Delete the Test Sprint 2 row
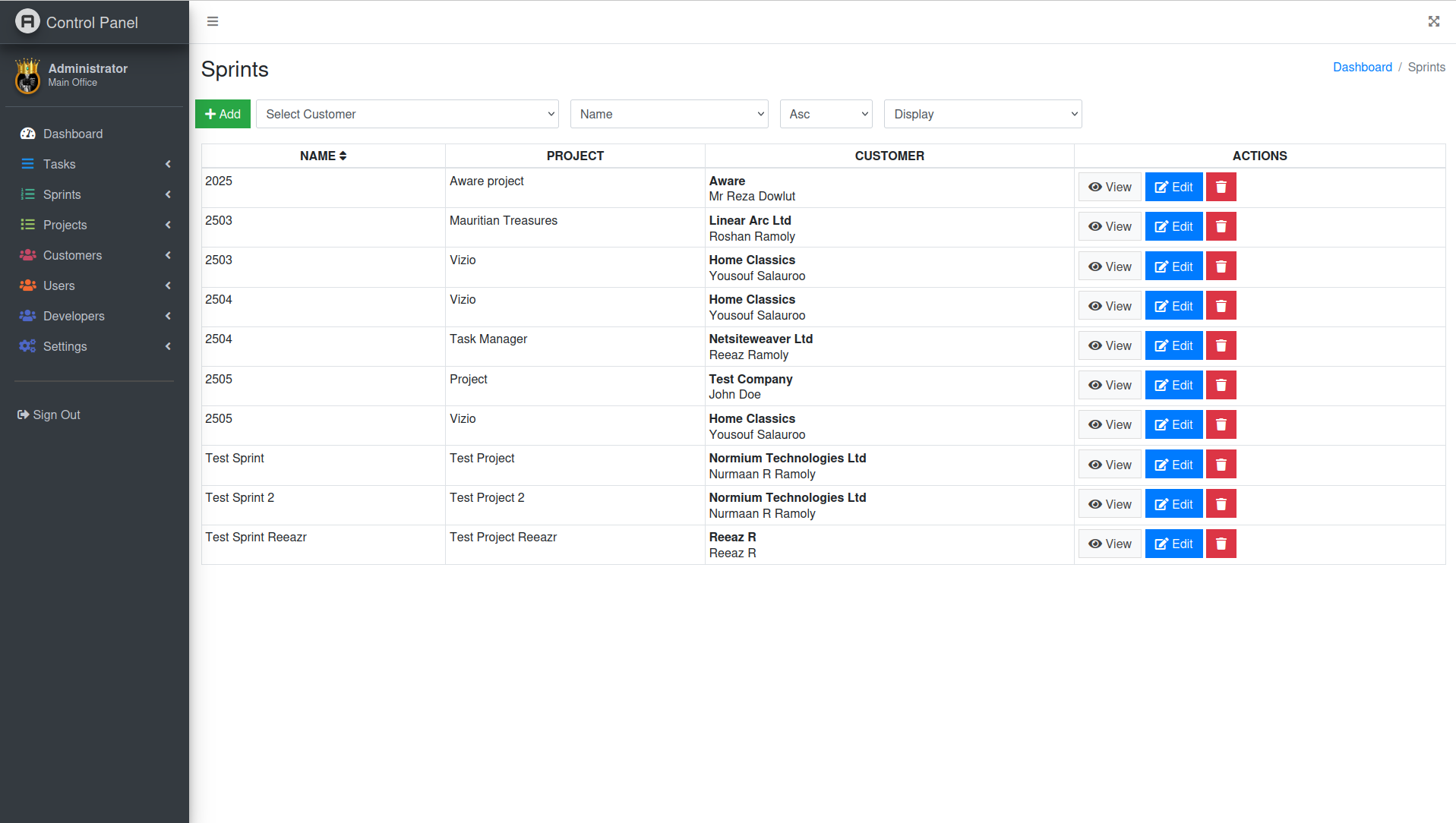The height and width of the screenshot is (823, 1456). coord(1221,504)
